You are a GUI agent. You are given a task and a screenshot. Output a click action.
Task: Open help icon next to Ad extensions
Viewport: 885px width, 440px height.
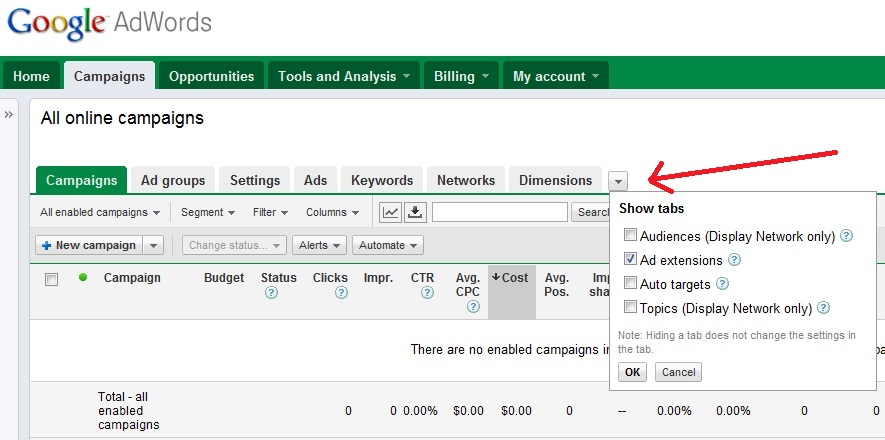point(734,259)
